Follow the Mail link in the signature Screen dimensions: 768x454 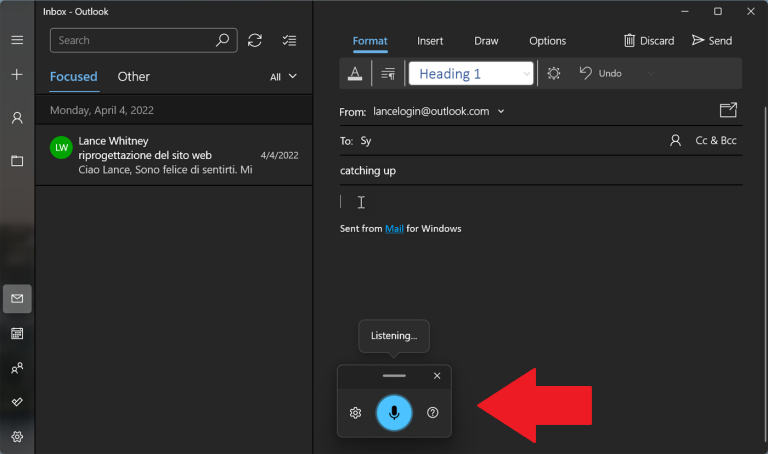pos(394,229)
